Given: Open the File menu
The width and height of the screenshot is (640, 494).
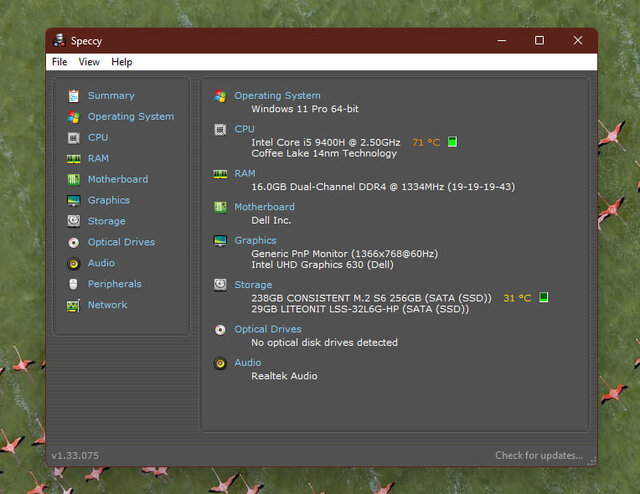Looking at the screenshot, I should click(x=60, y=62).
